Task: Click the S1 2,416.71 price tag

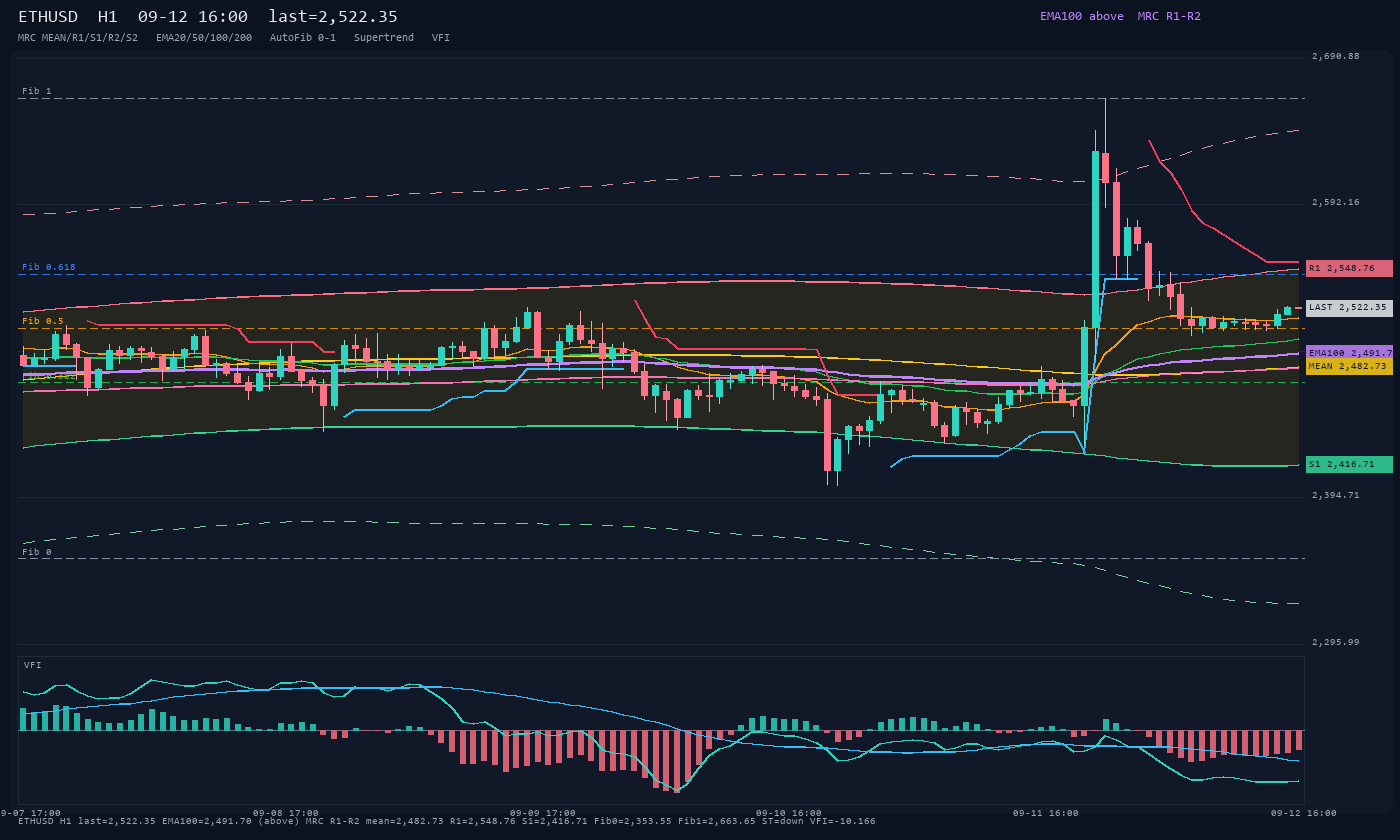Action: (x=1349, y=464)
